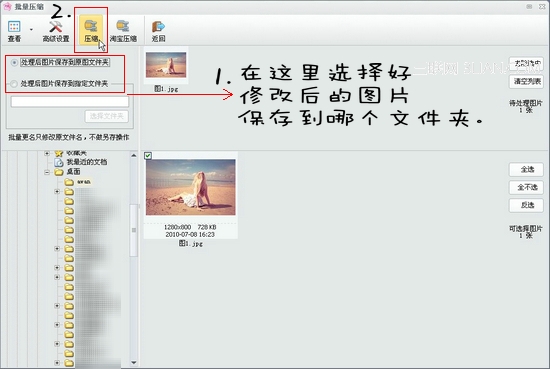Click the 全不选 deselect all button

[x=526, y=188]
